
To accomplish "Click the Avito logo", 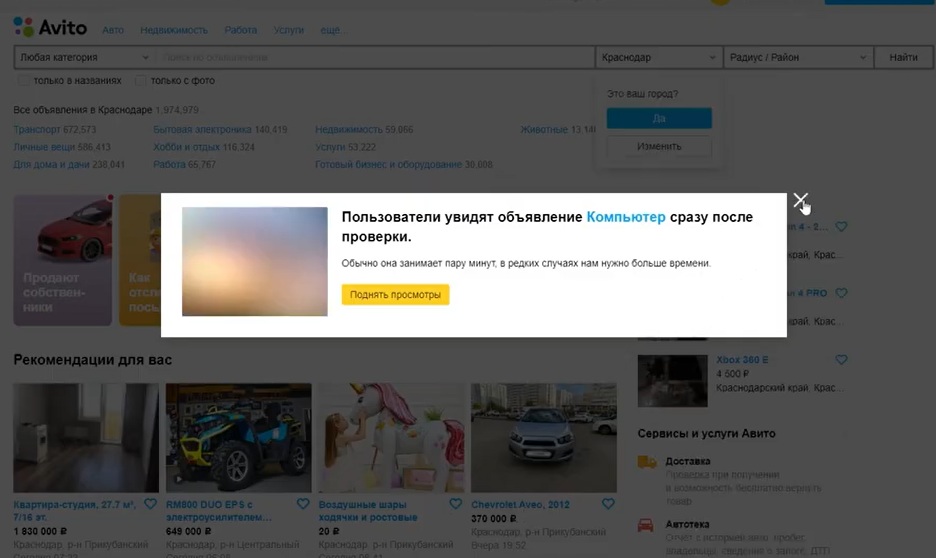I will tap(50, 27).
